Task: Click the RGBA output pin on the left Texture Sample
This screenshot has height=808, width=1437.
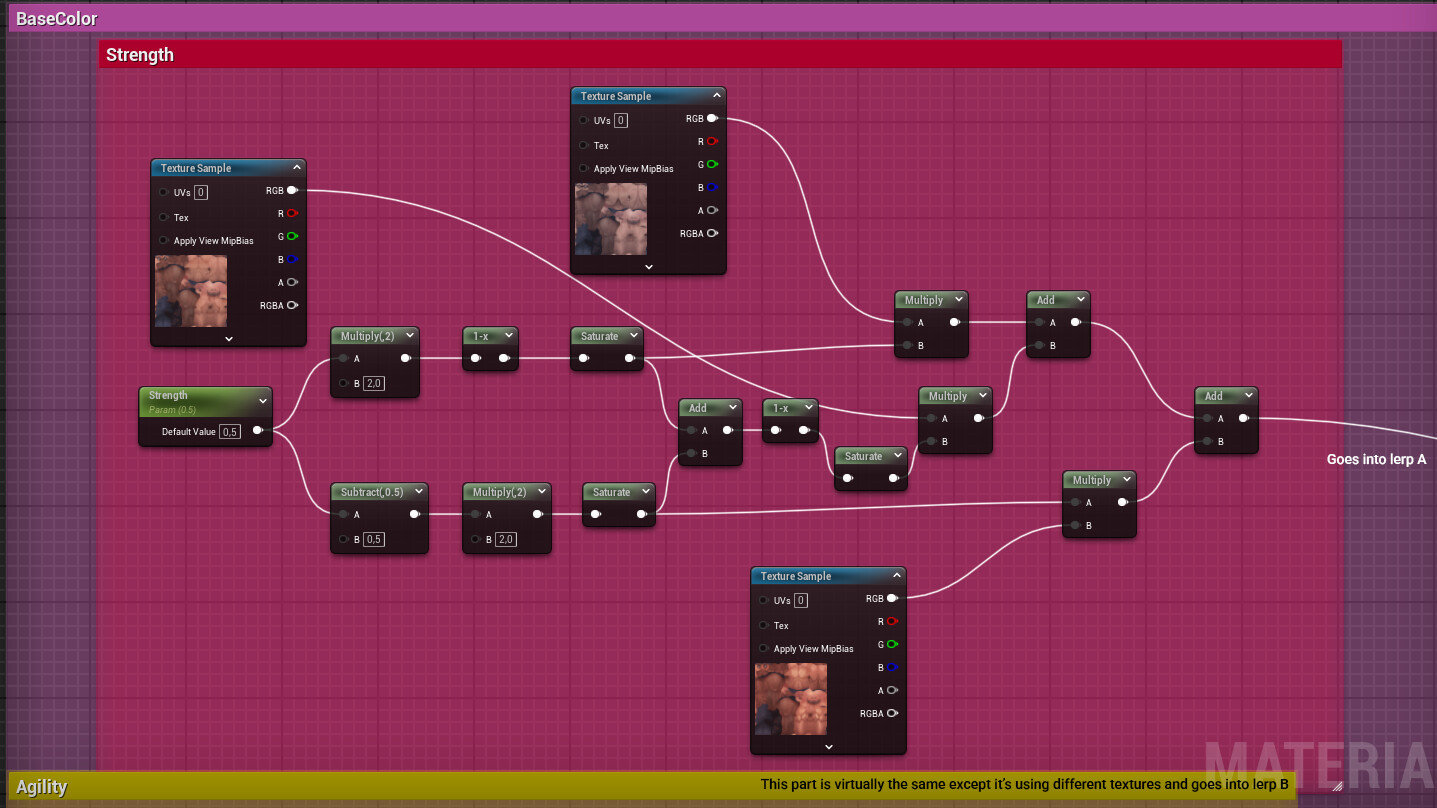Action: click(293, 305)
